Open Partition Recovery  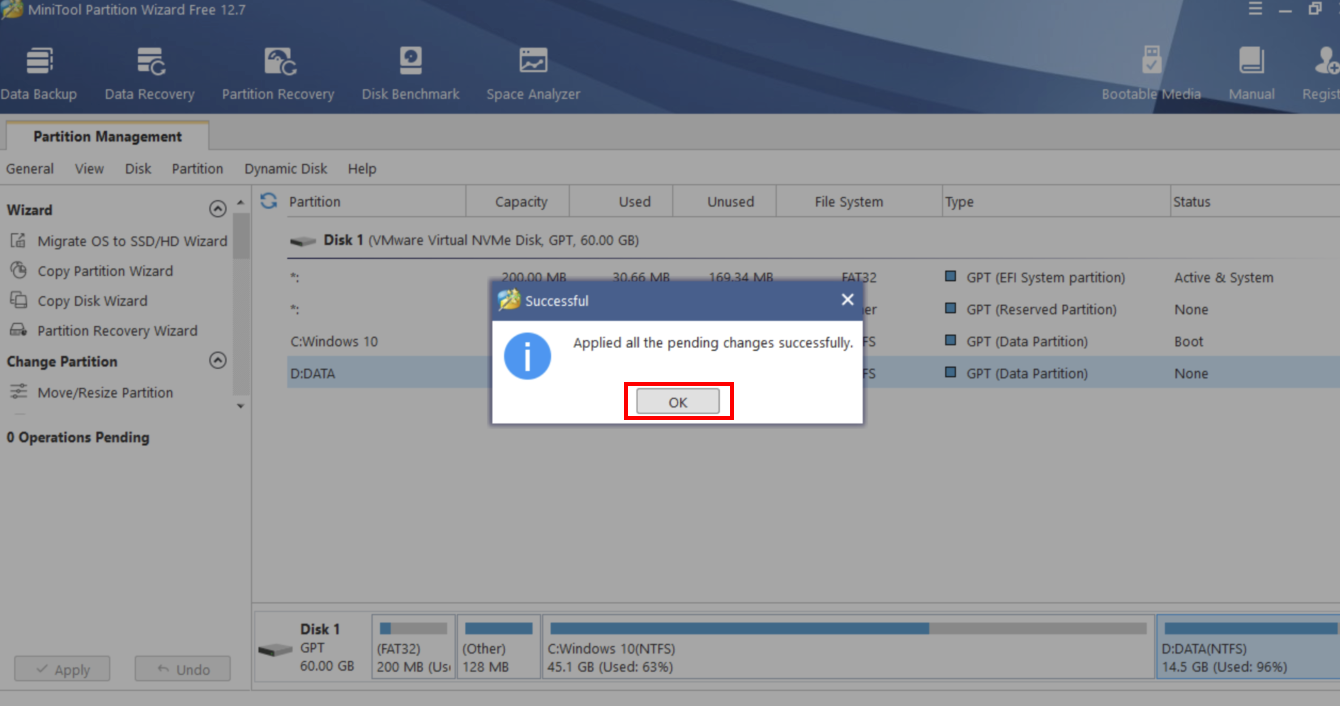click(x=277, y=70)
